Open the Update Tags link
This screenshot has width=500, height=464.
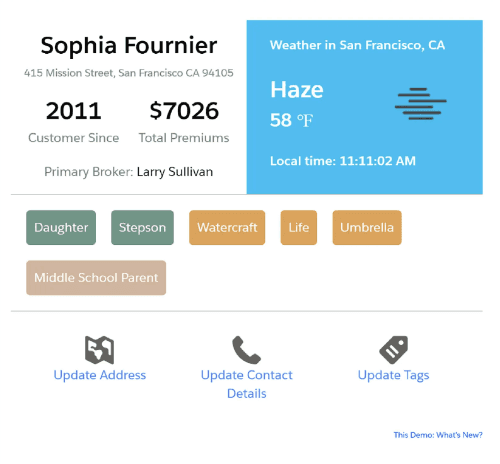point(393,375)
